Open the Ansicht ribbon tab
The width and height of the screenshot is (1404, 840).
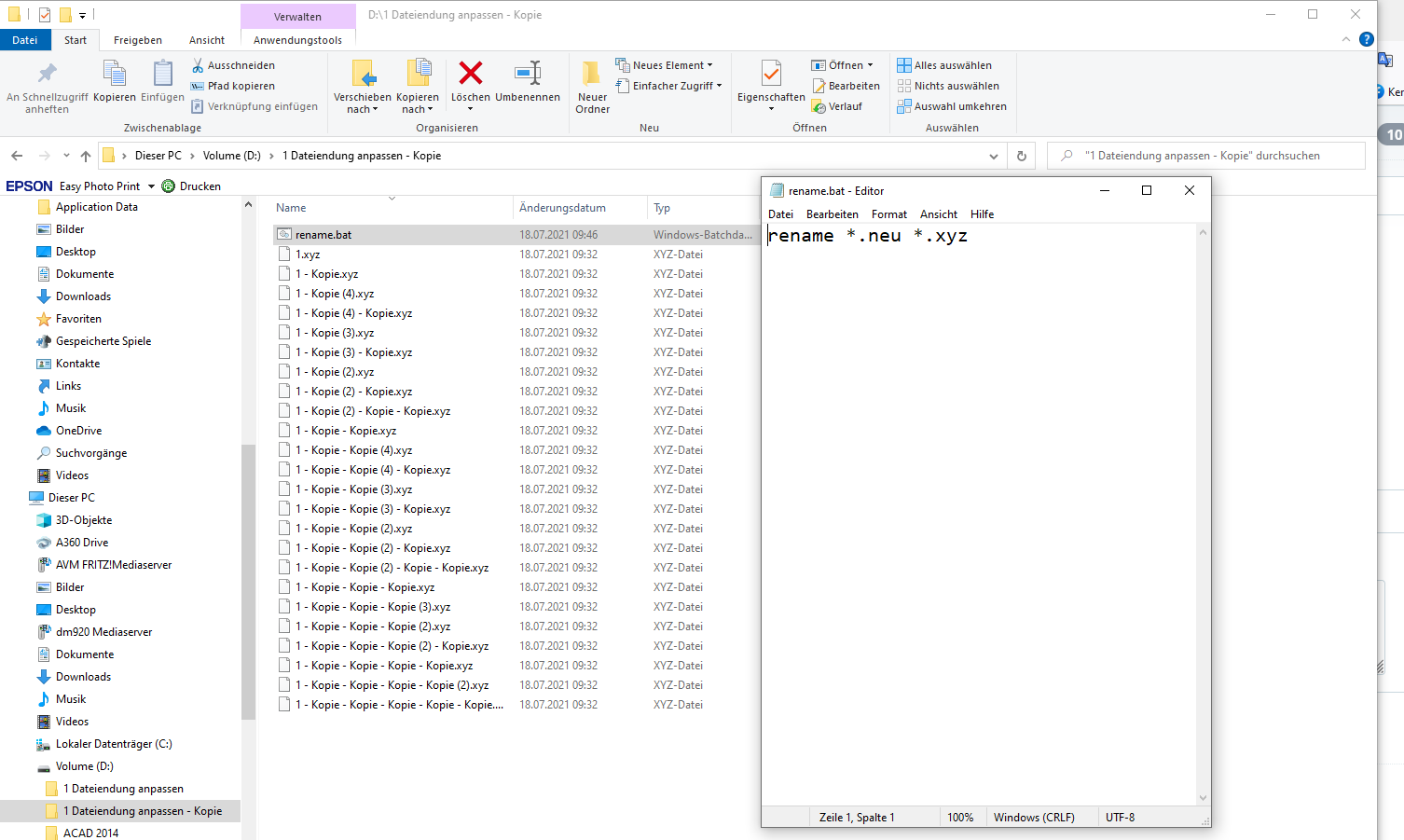tap(206, 40)
